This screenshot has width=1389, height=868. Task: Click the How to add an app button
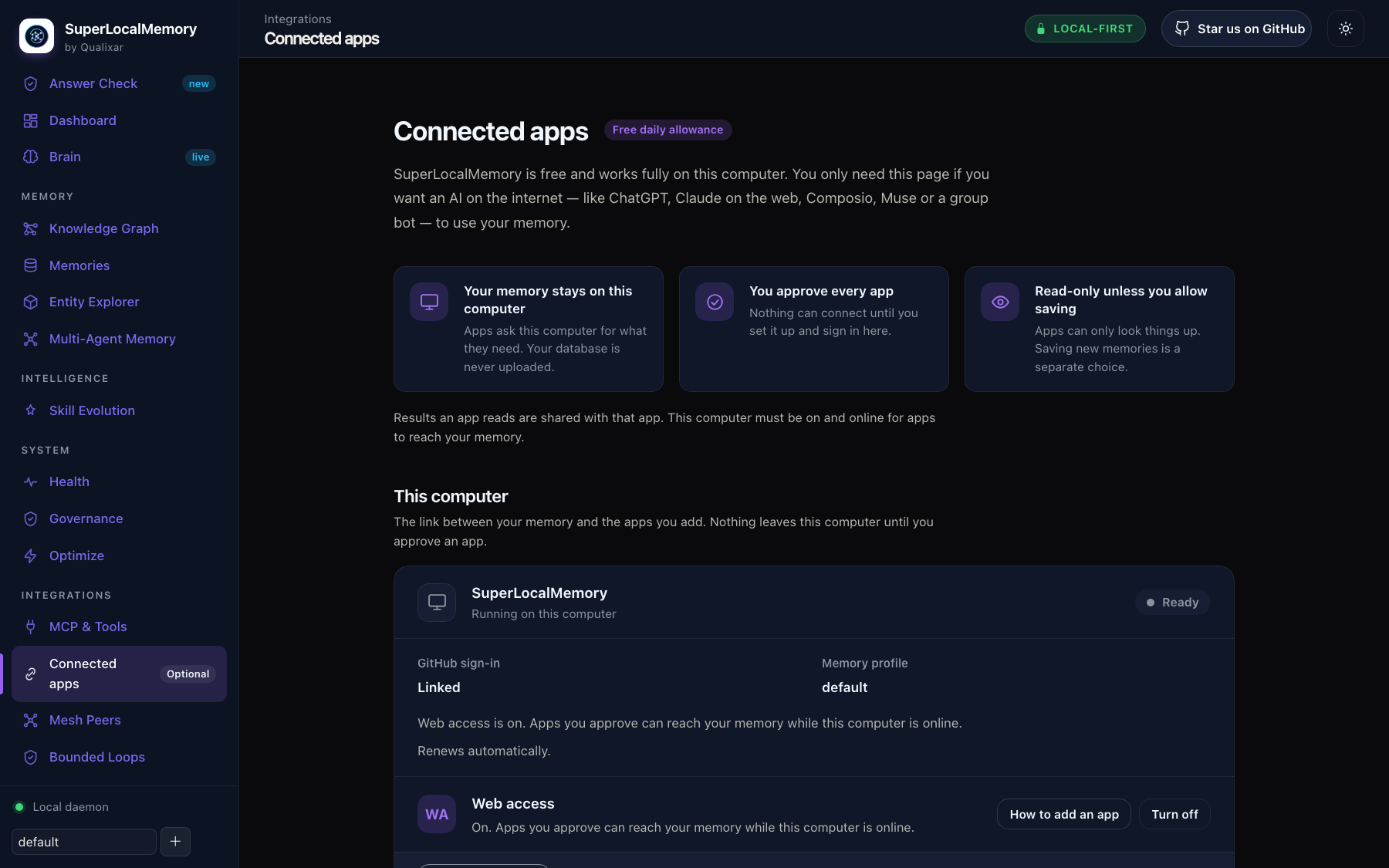point(1064,814)
